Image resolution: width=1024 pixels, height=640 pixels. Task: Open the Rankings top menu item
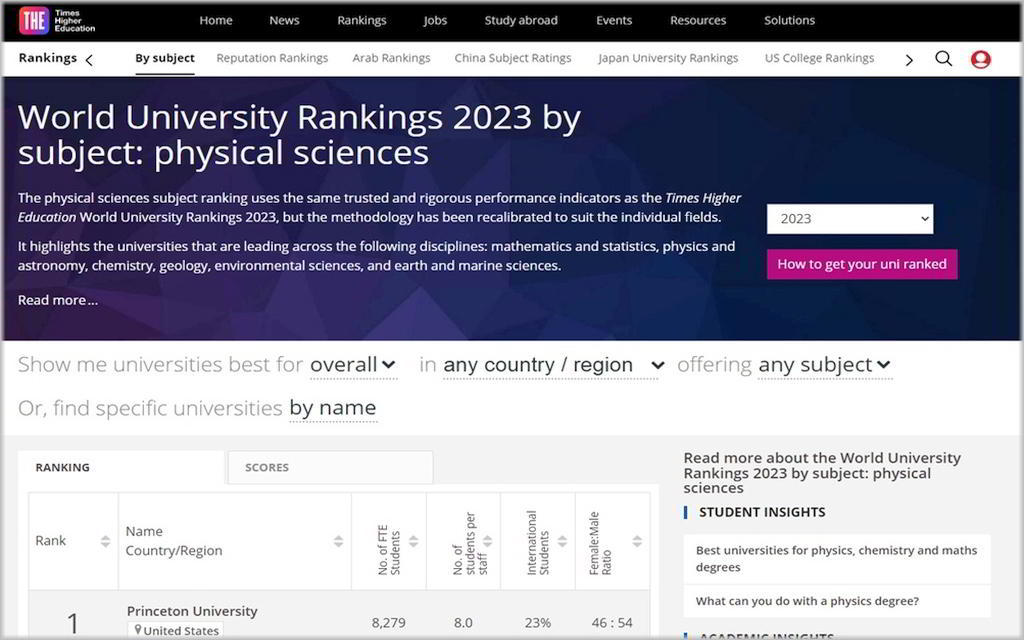tap(362, 20)
